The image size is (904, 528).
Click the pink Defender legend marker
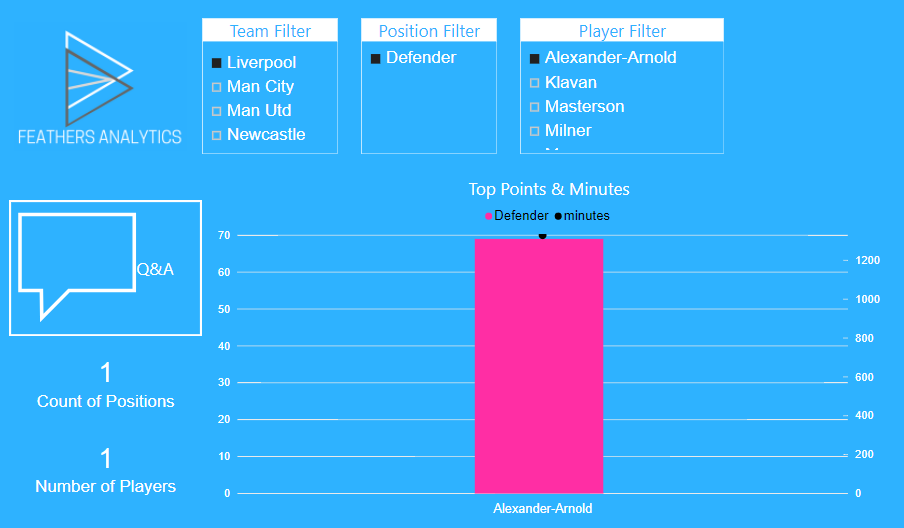pyautogui.click(x=488, y=216)
